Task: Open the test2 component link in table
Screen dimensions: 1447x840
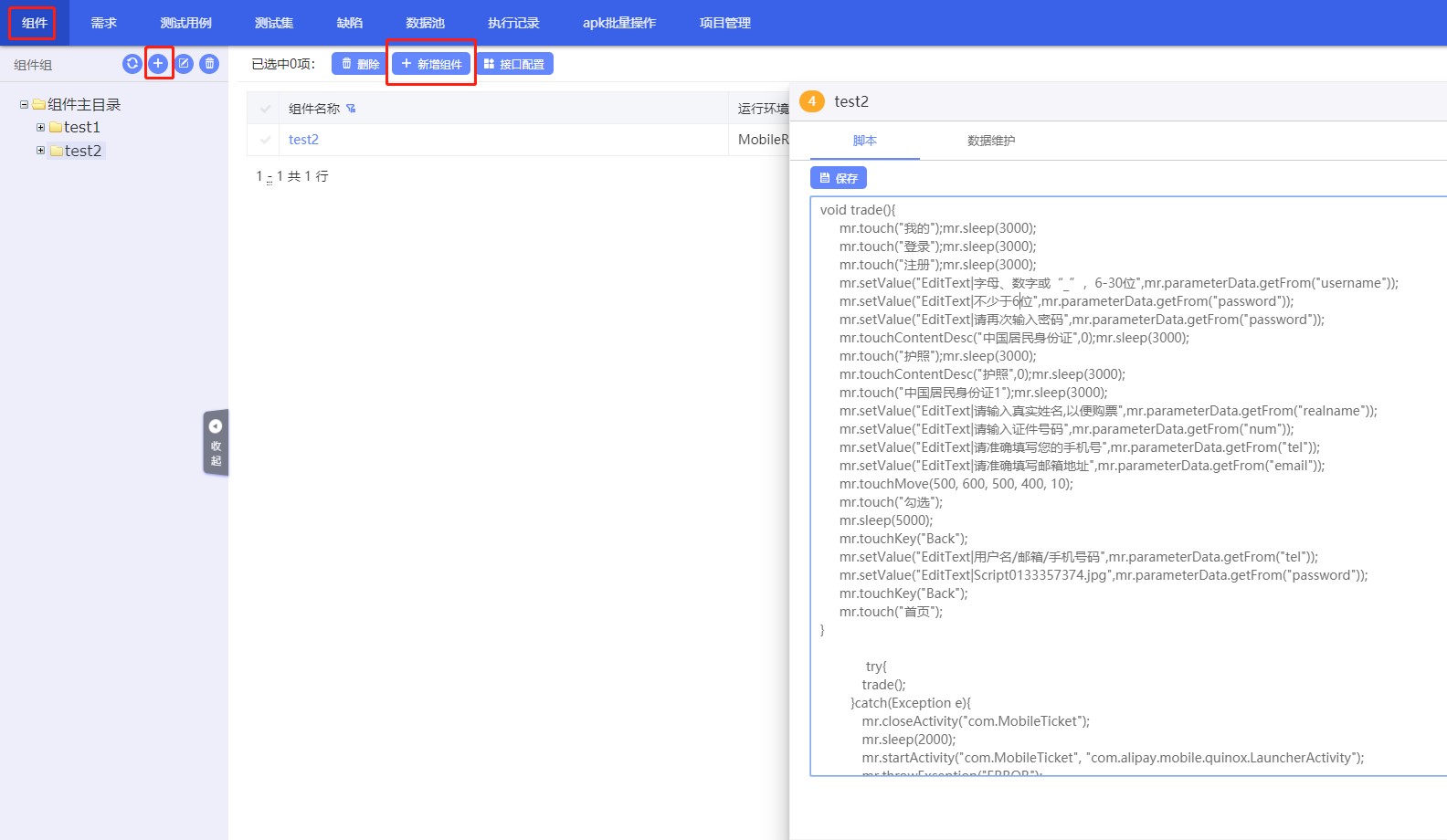Action: (303, 140)
